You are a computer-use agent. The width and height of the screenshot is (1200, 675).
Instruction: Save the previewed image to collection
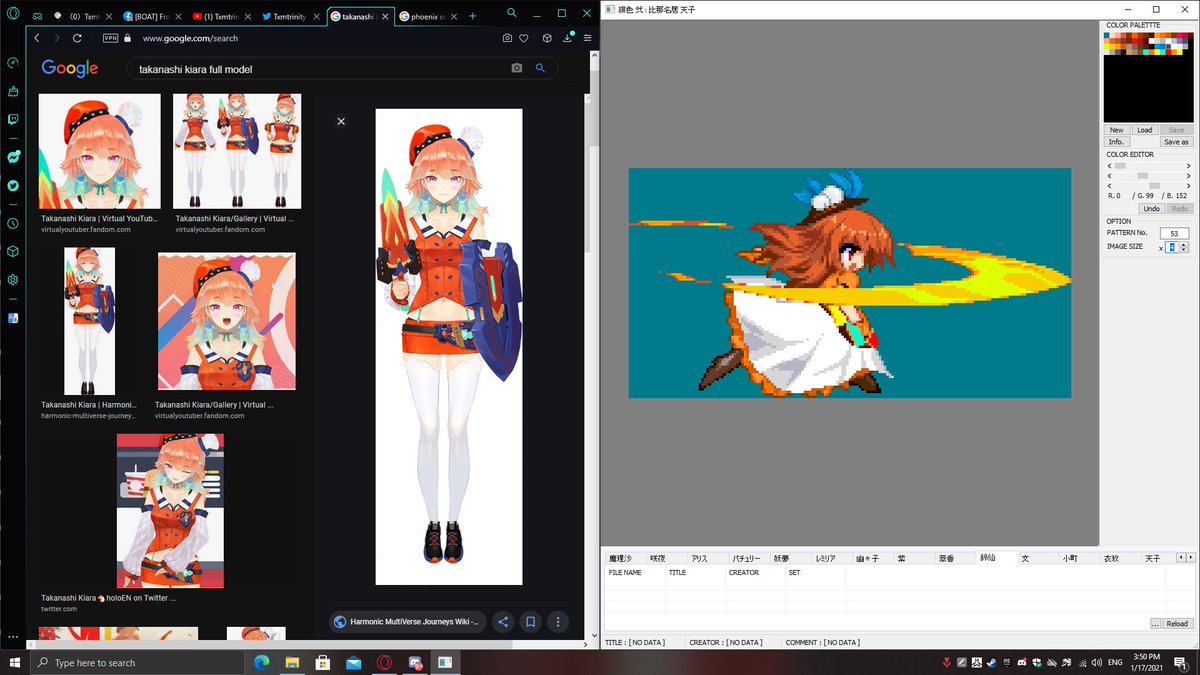tap(531, 621)
